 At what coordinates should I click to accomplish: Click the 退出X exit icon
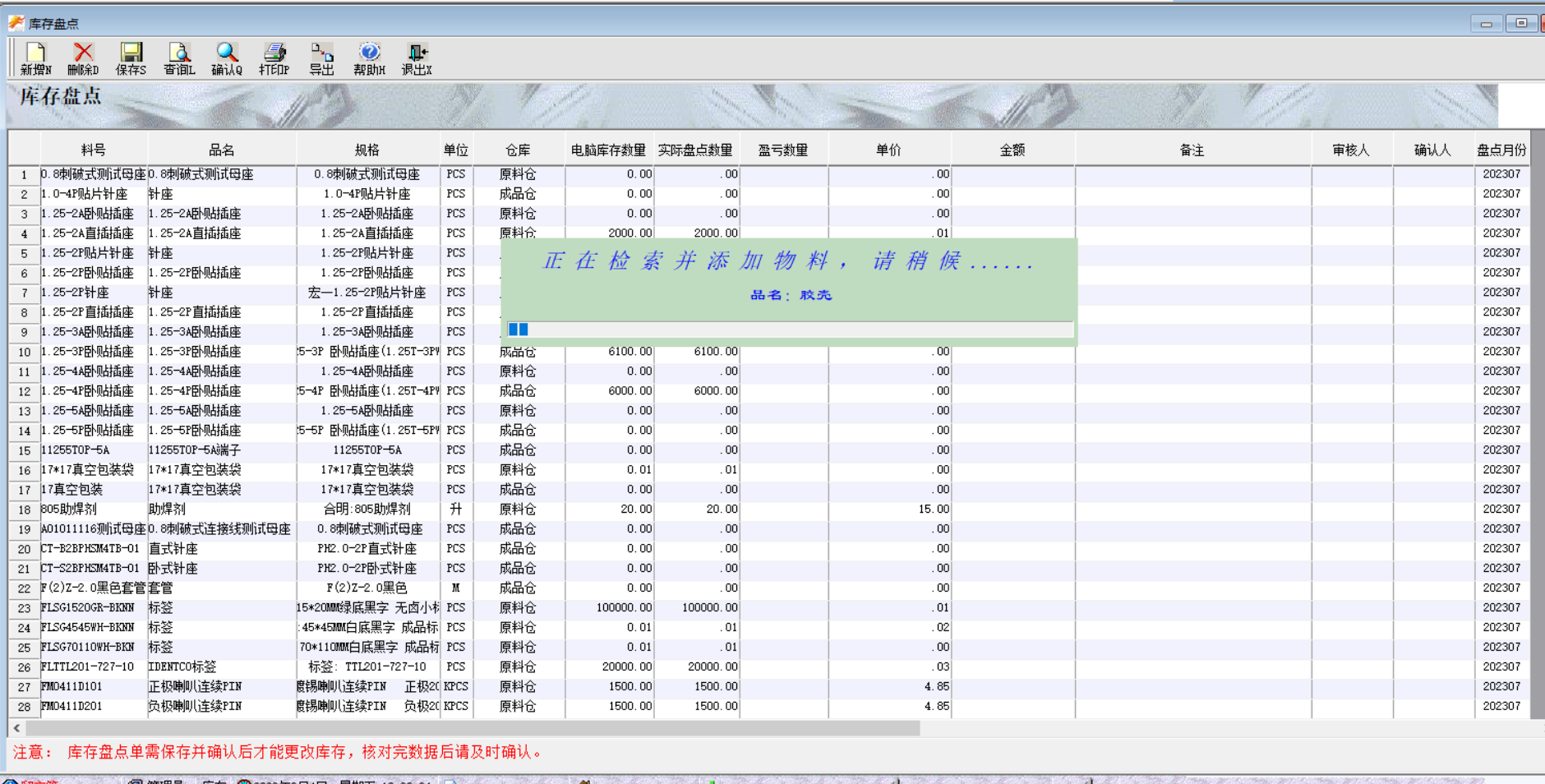coord(417,59)
